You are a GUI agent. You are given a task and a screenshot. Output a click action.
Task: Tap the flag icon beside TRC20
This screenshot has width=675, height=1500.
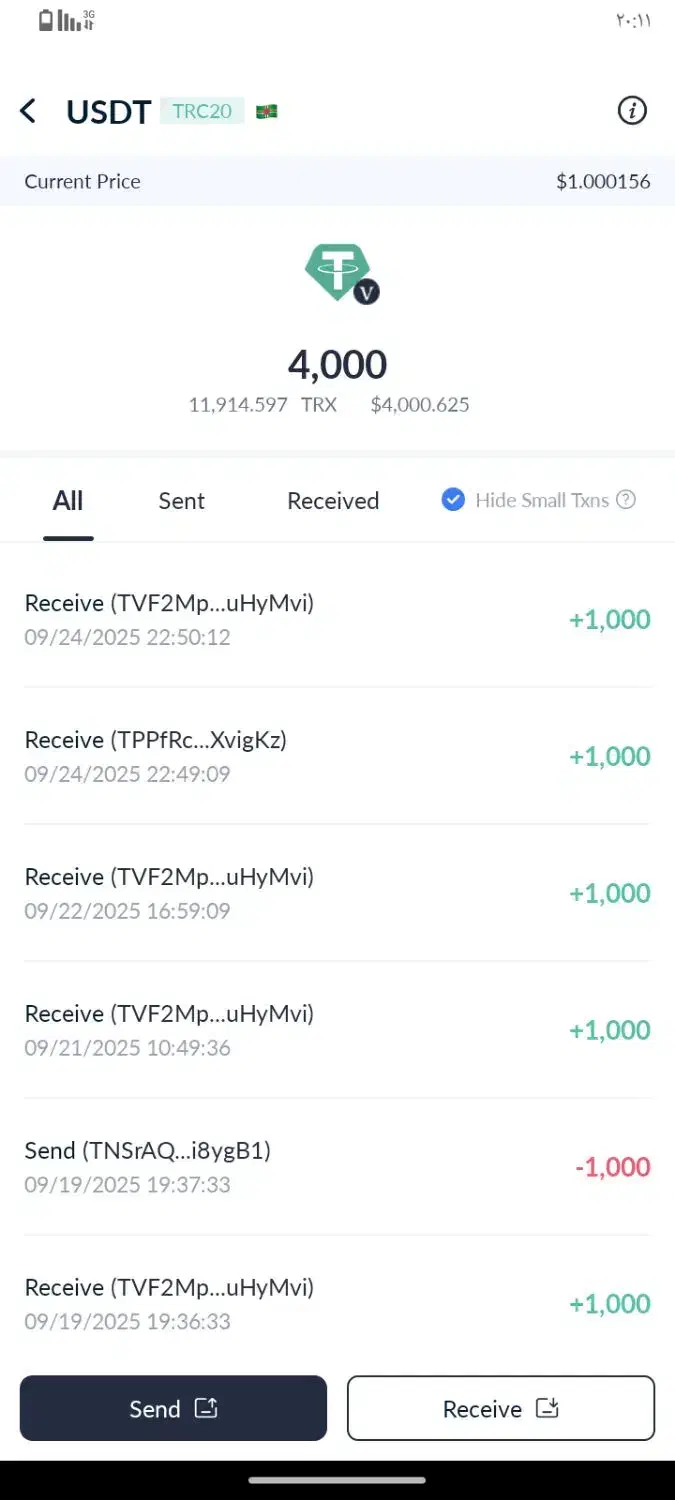tap(266, 111)
